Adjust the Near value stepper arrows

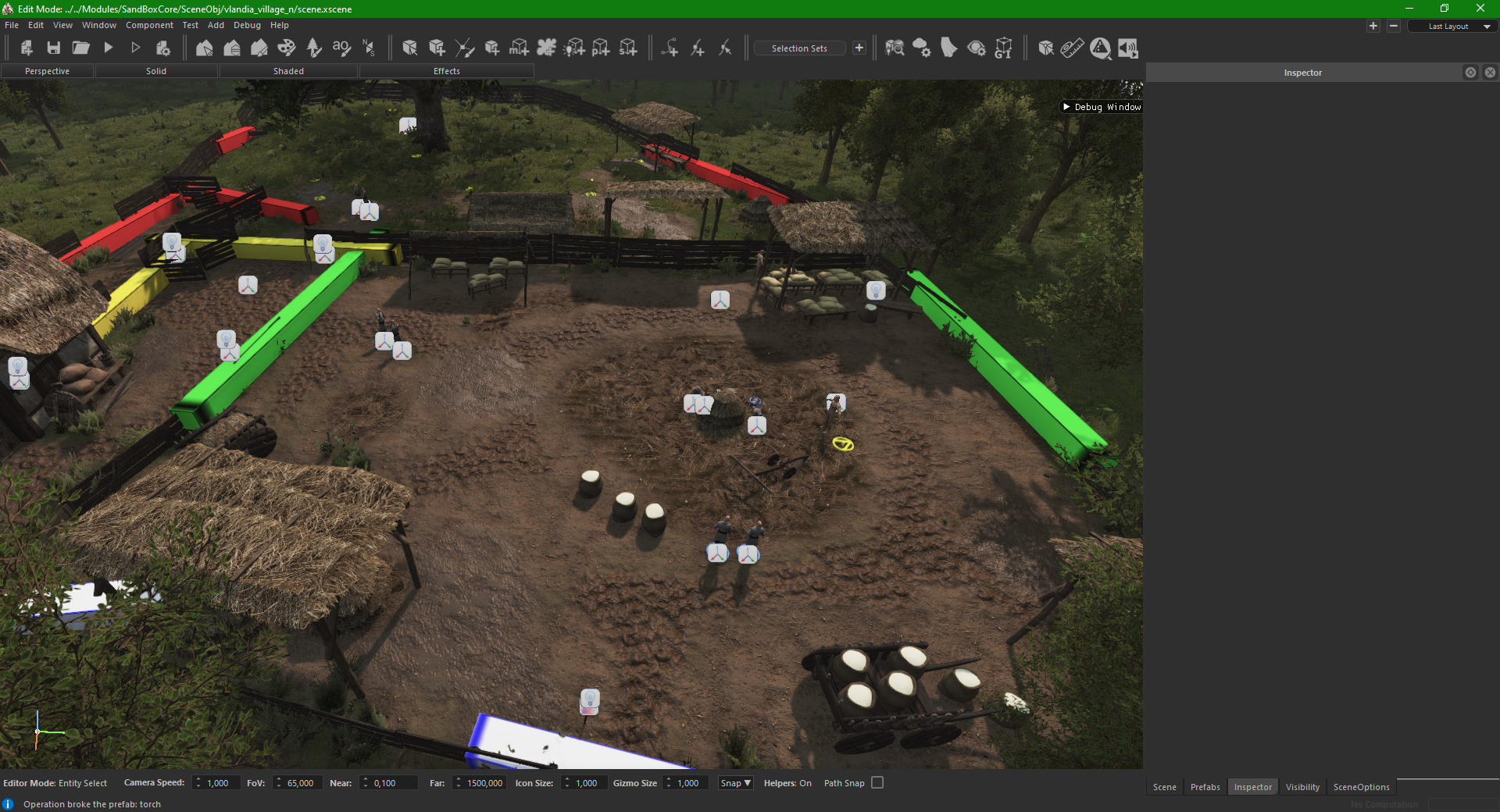click(x=365, y=783)
